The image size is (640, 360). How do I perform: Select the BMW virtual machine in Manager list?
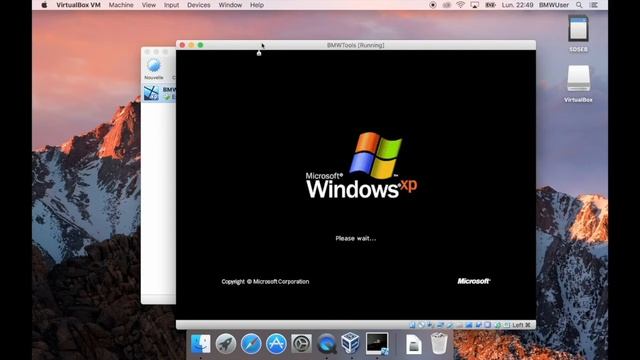159,93
